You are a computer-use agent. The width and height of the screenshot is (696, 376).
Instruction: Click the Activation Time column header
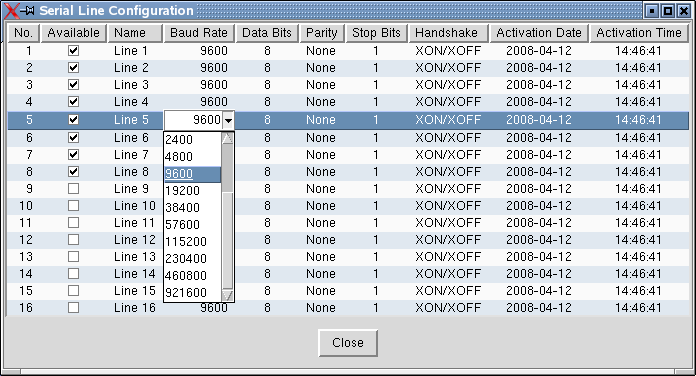639,33
